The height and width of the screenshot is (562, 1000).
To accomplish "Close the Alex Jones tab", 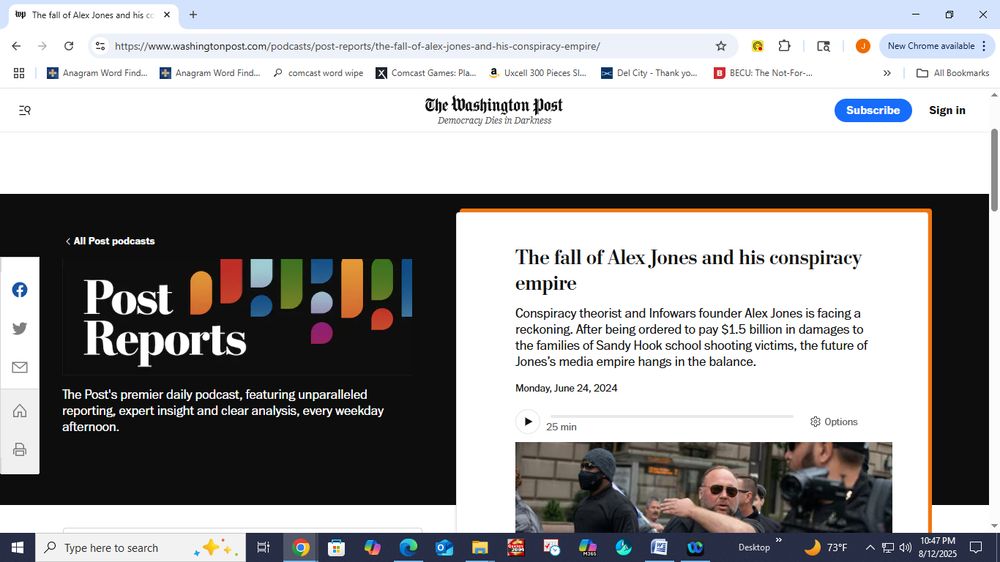I will click(x=166, y=15).
